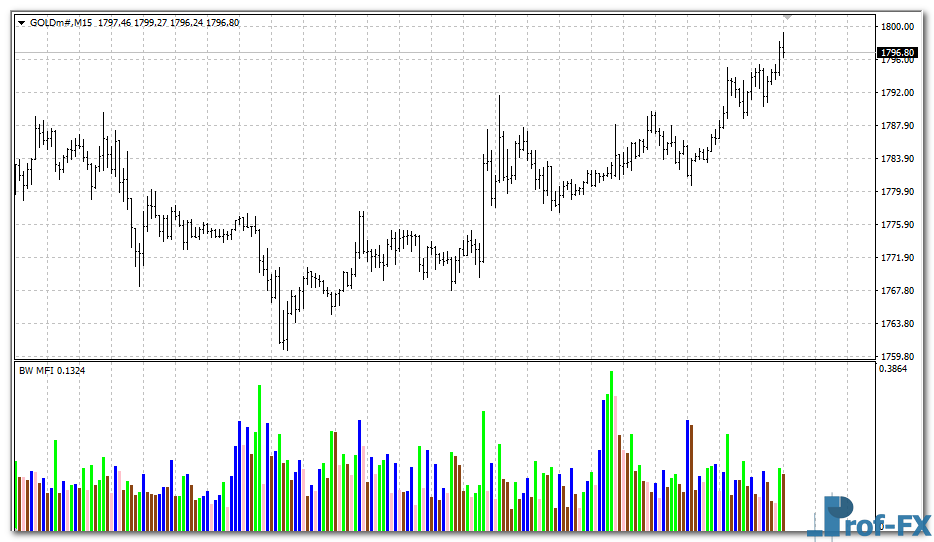Select the GOLDm#,M15 chart title text
Image resolution: width=934 pixels, height=542 pixels.
(62, 22)
